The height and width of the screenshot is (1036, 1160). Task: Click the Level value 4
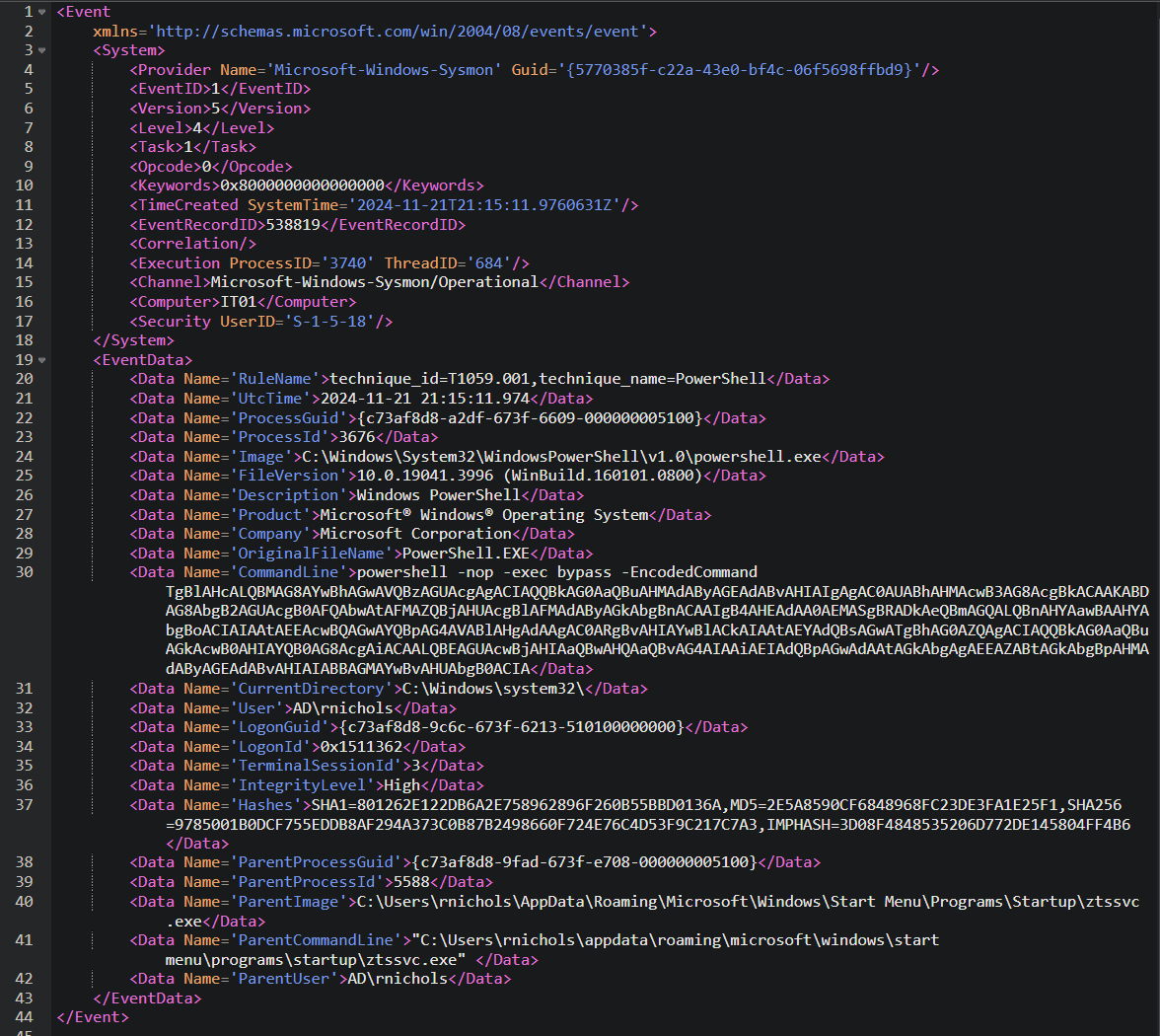tap(197, 128)
